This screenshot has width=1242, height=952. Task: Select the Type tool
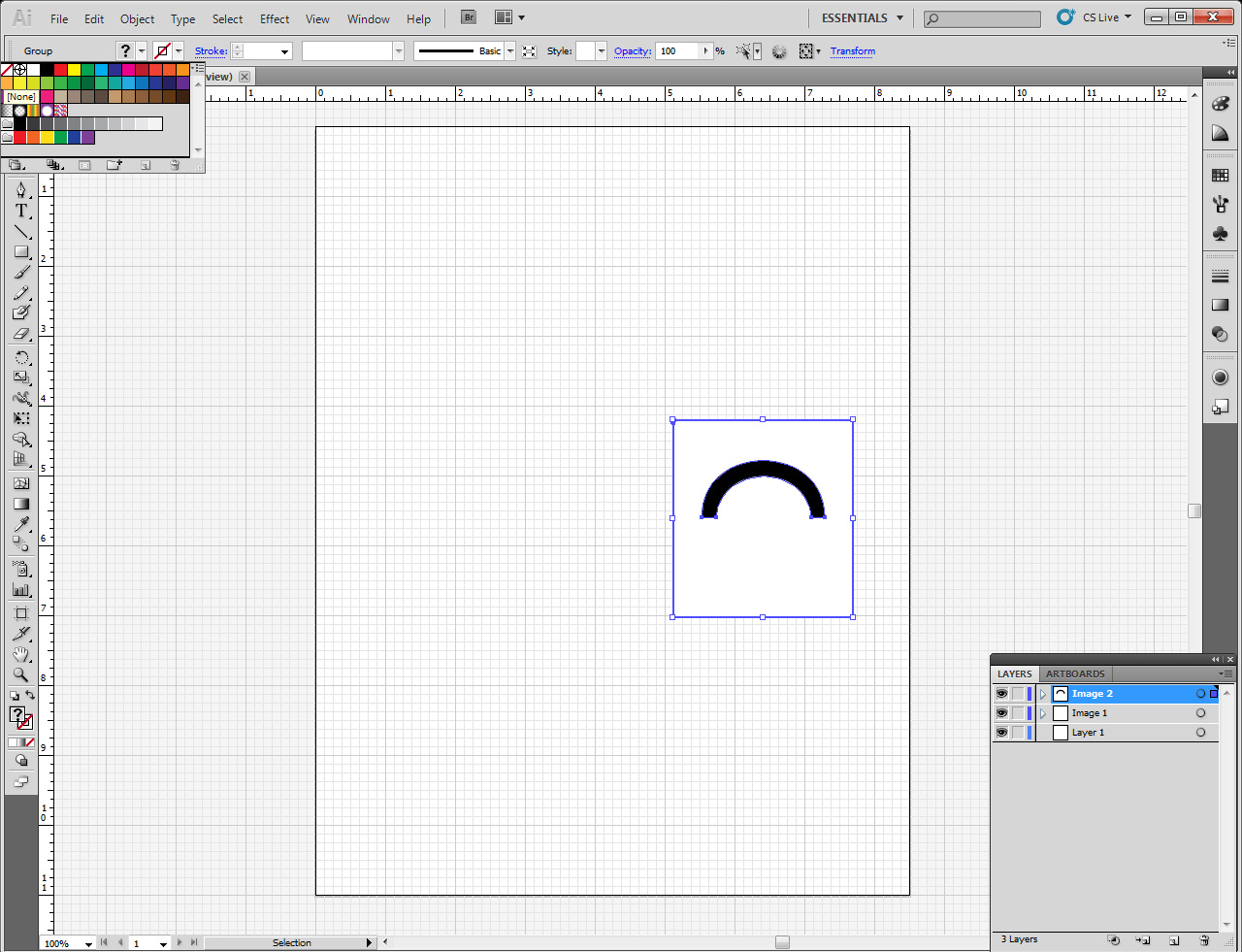pos(21,211)
